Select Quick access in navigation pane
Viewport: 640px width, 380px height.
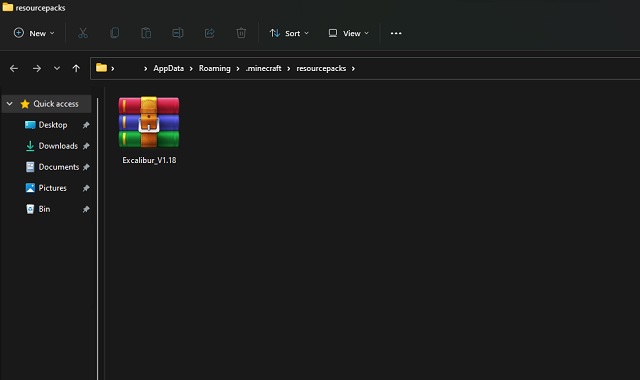coord(47,104)
